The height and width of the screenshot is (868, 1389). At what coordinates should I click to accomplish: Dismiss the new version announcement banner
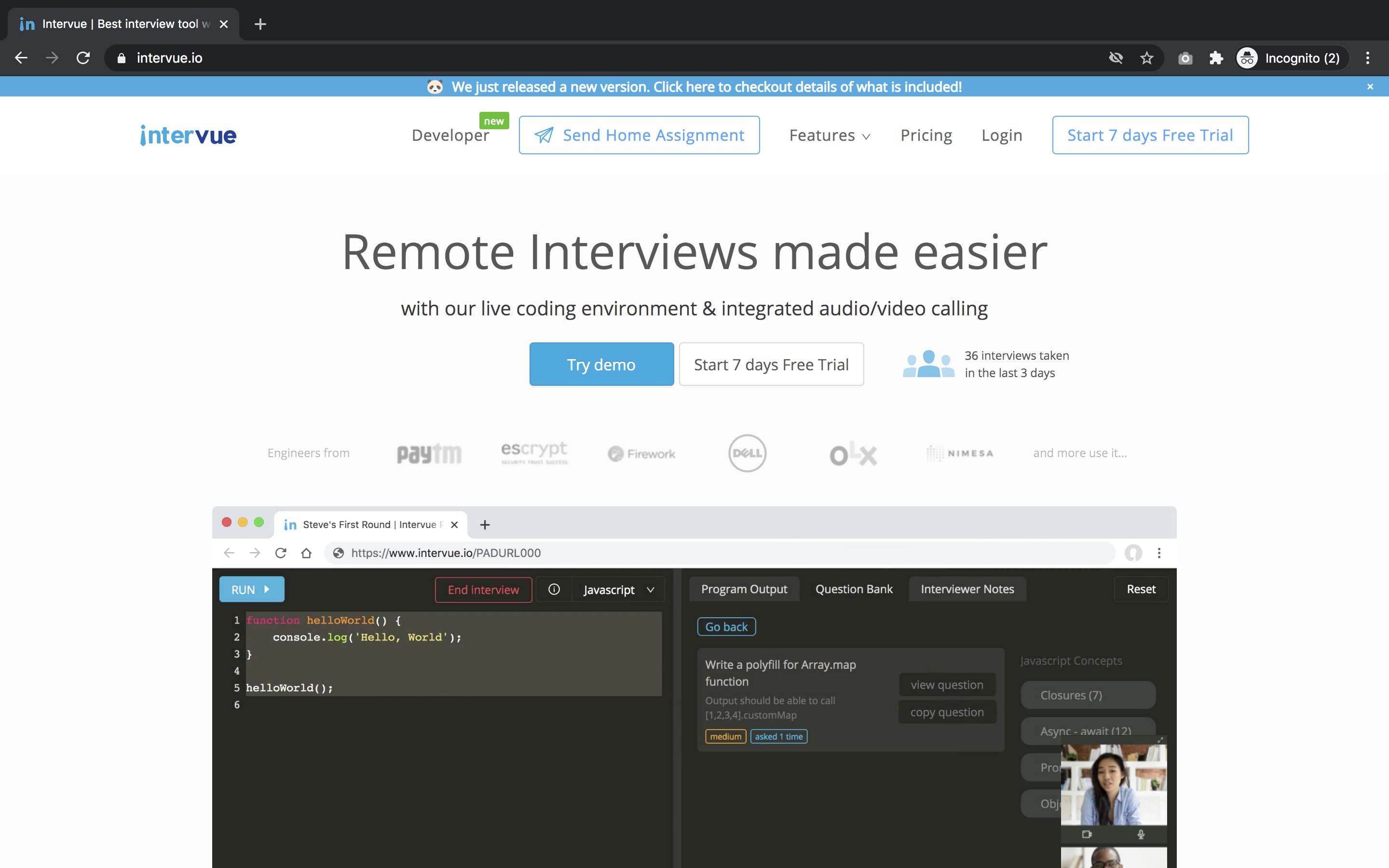1370,87
